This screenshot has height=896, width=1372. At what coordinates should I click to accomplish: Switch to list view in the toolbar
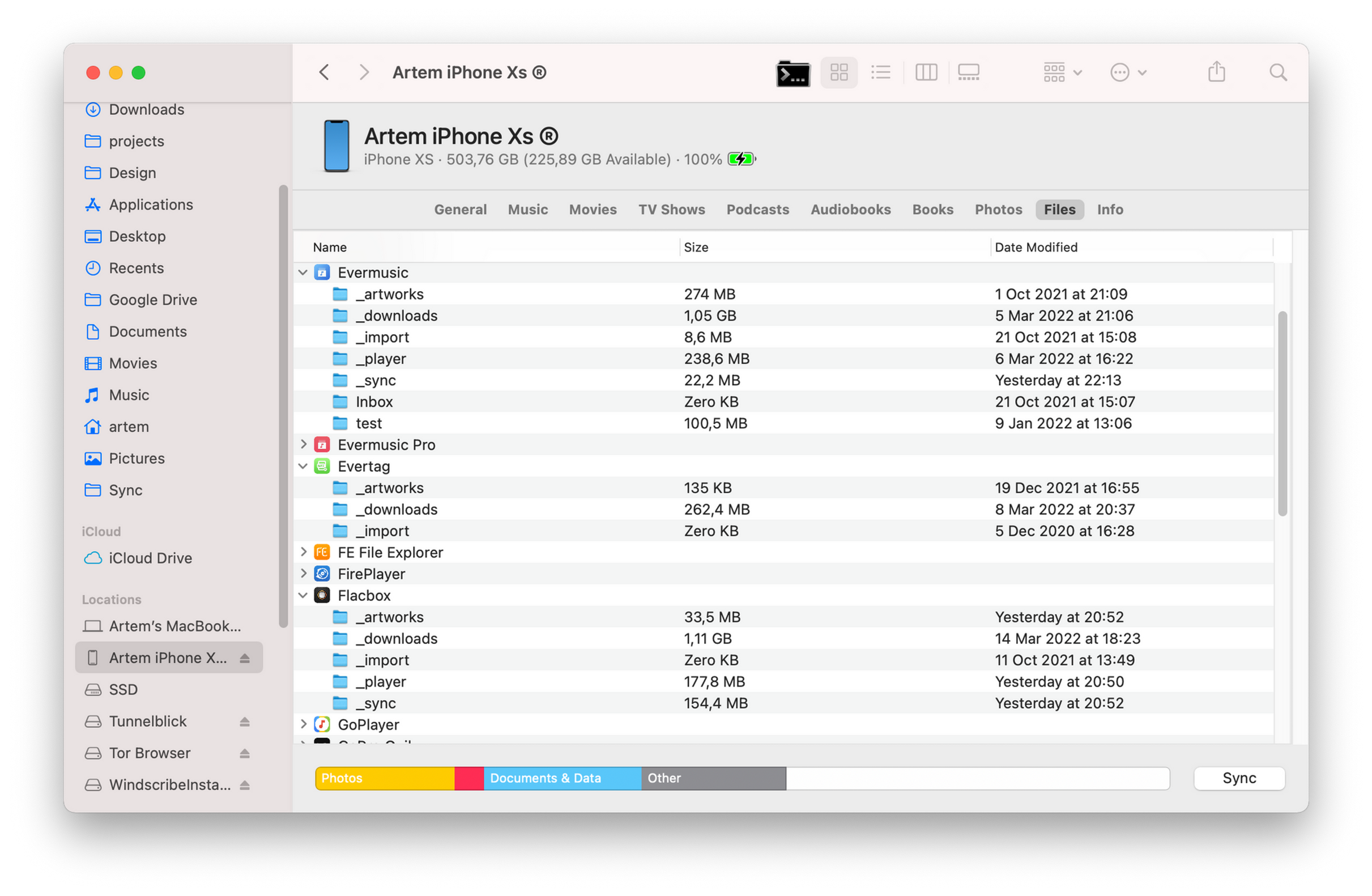(x=880, y=72)
